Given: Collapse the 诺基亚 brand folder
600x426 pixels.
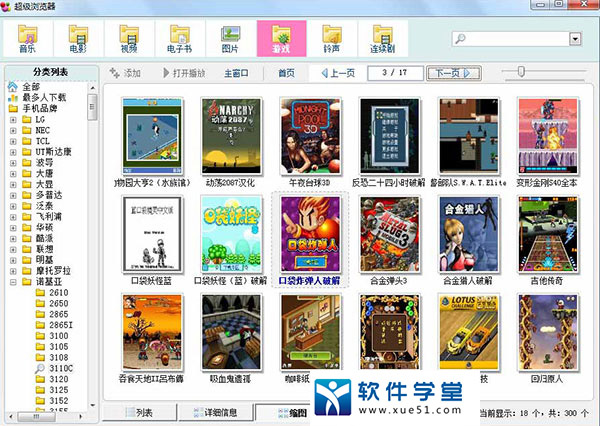Looking at the screenshot, I should [x=13, y=282].
